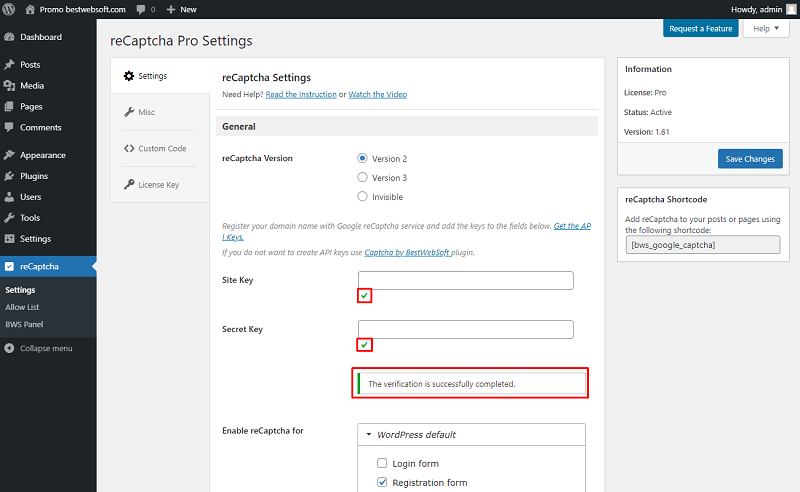This screenshot has width=800, height=492.
Task: Click the admin avatar in top bar
Action: pyautogui.click(x=791, y=9)
